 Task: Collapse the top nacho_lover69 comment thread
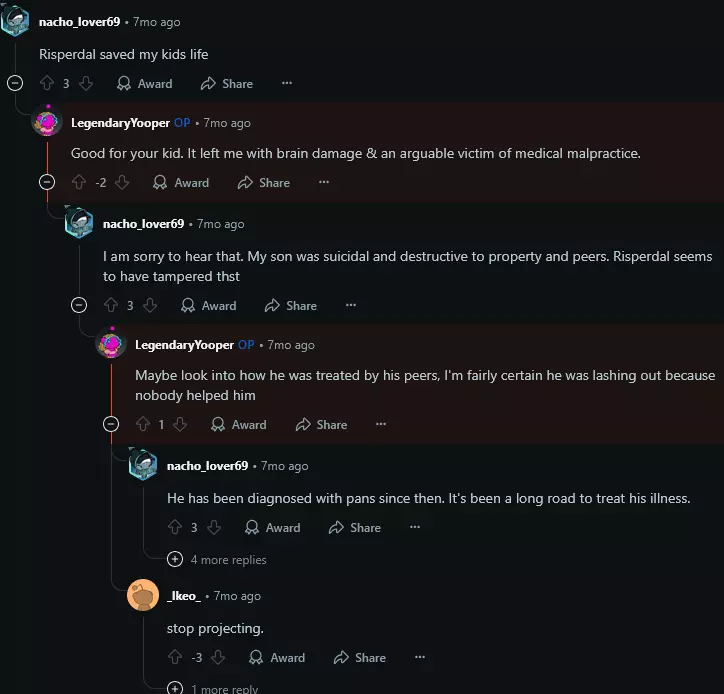pyautogui.click(x=15, y=84)
